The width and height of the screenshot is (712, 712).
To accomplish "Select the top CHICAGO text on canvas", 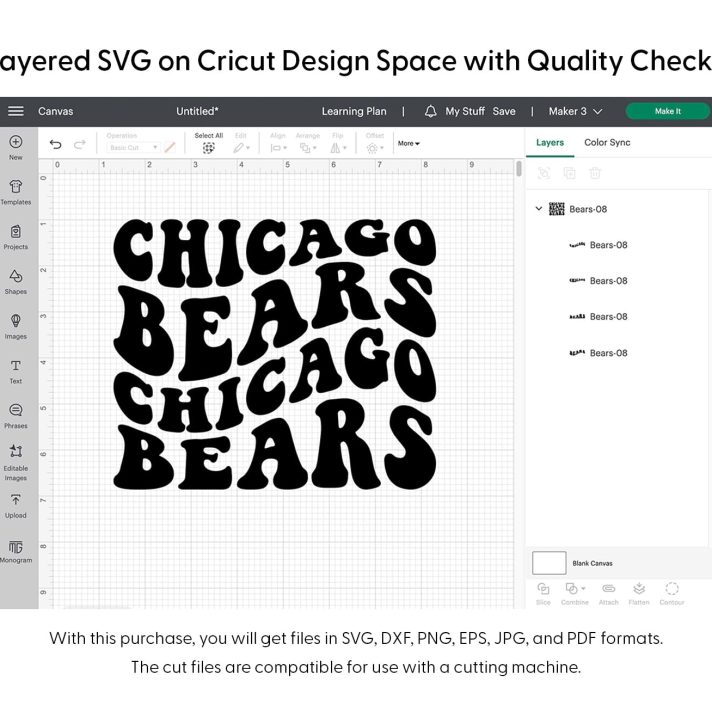I will click(x=275, y=251).
